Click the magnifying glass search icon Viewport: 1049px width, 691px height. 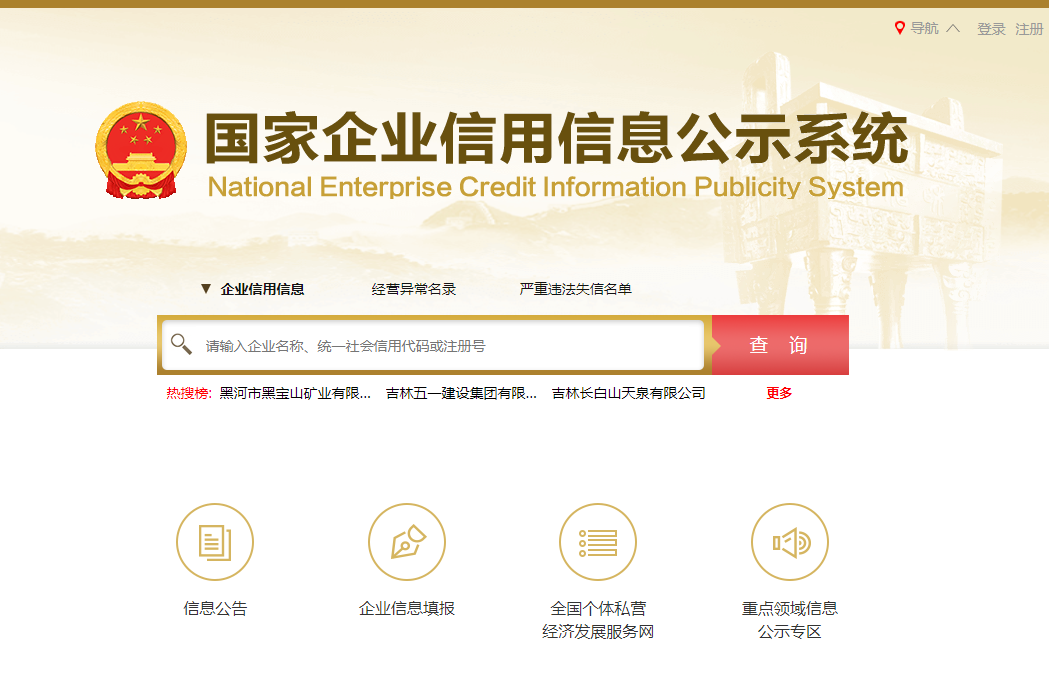(181, 344)
